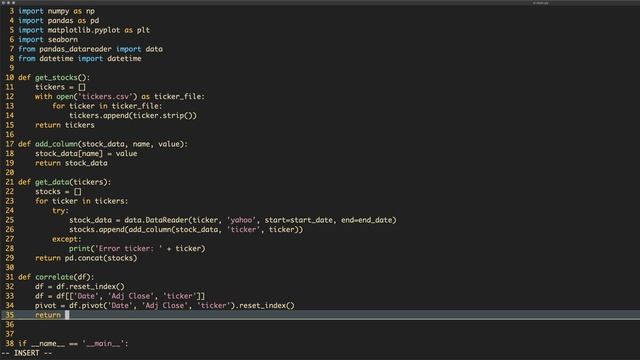Image resolution: width=640 pixels, height=360 pixels.
Task: Click 'tickers.append(ticker.strip())' on line 14
Action: tap(133, 116)
